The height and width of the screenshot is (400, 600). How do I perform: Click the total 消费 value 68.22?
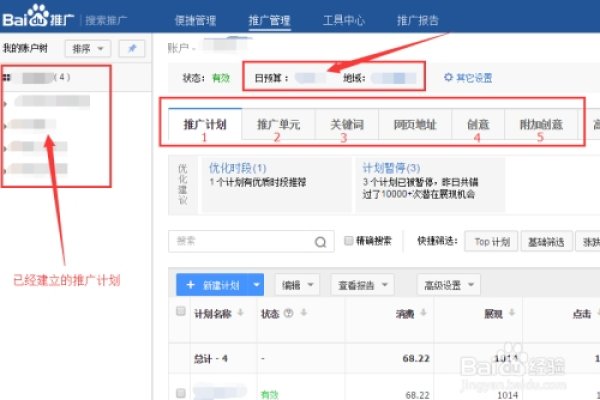[416, 358]
